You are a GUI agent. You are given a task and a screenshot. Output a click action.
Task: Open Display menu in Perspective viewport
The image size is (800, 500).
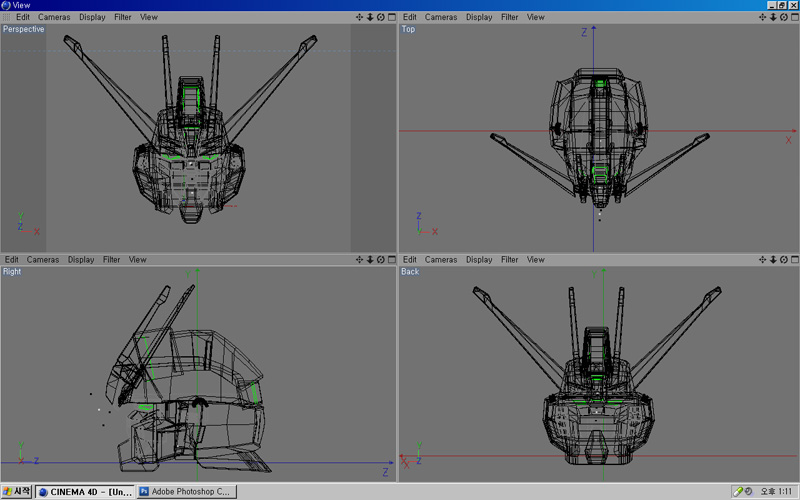92,17
